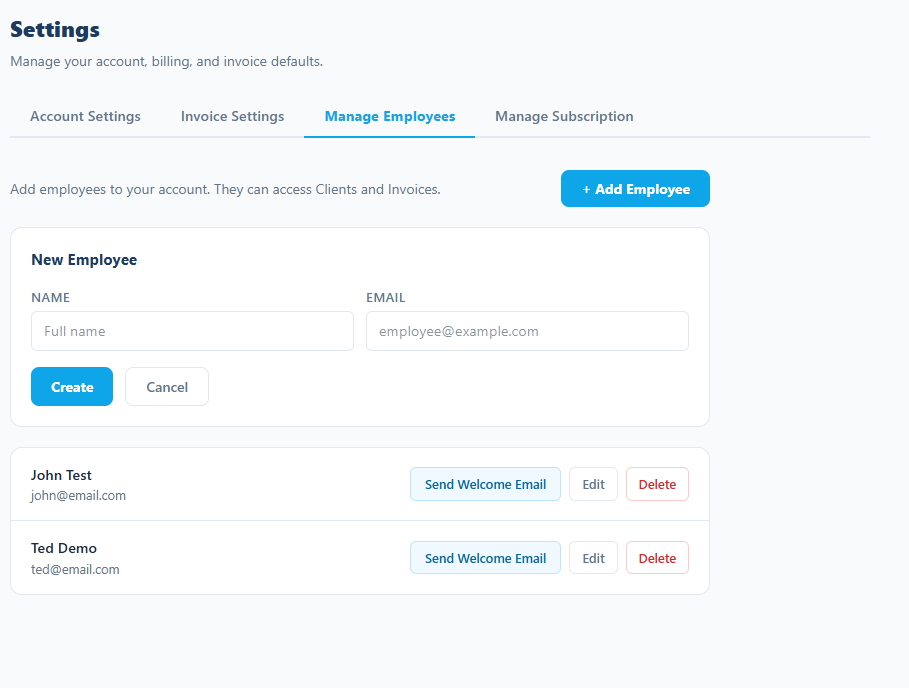
Task: Cancel the New Employee form
Action: click(167, 387)
